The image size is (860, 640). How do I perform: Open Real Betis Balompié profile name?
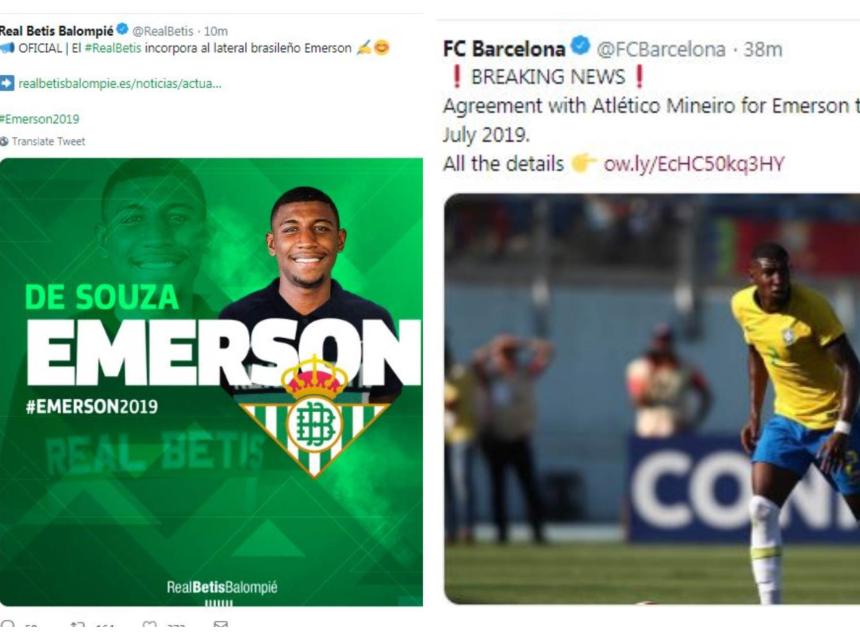click(56, 31)
